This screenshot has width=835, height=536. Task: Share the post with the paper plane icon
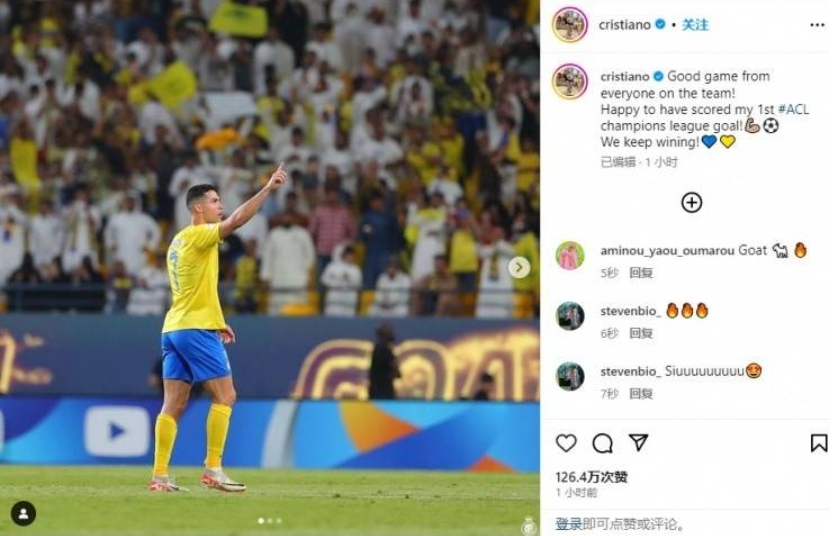point(638,442)
